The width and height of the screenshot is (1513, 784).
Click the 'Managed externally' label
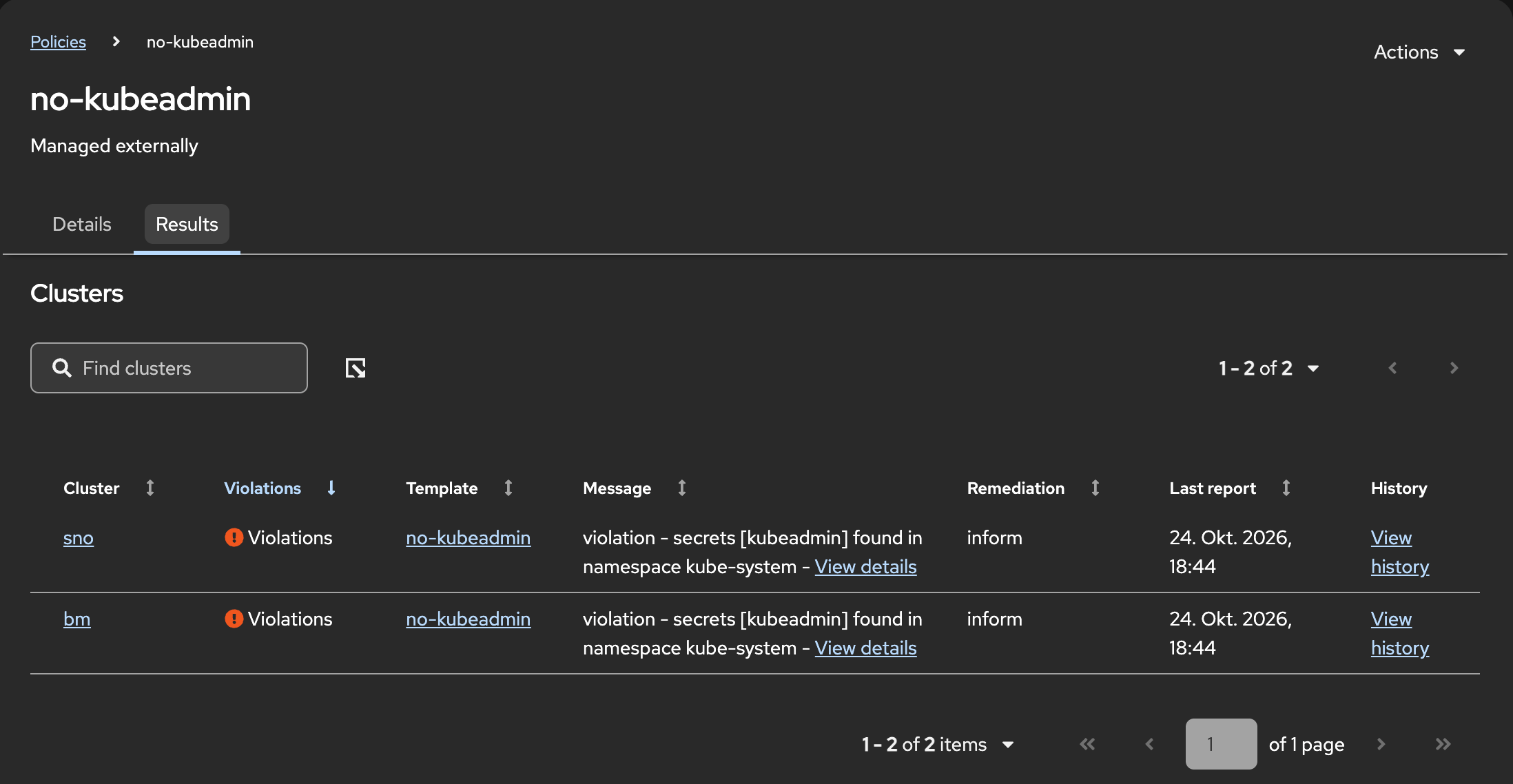pos(114,146)
